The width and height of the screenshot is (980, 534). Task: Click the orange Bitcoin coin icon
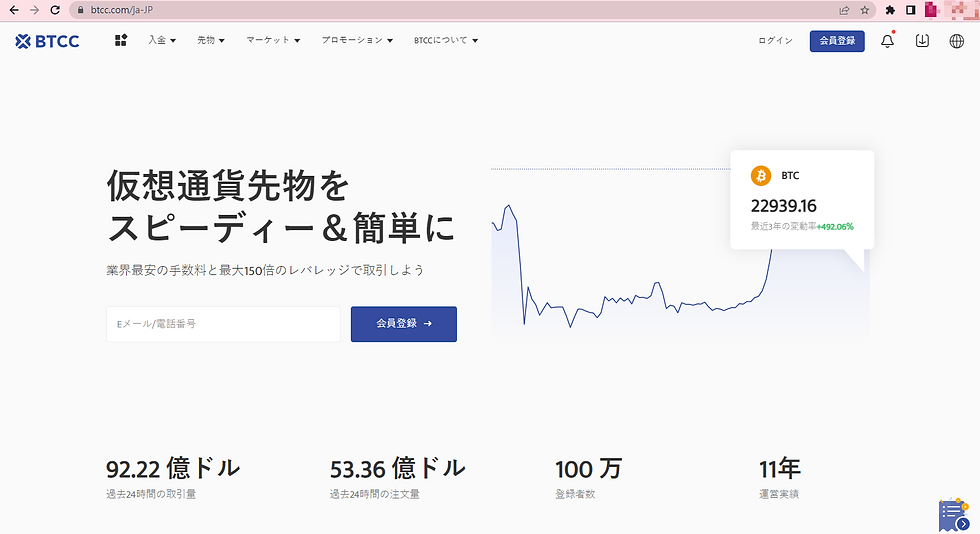tap(761, 176)
